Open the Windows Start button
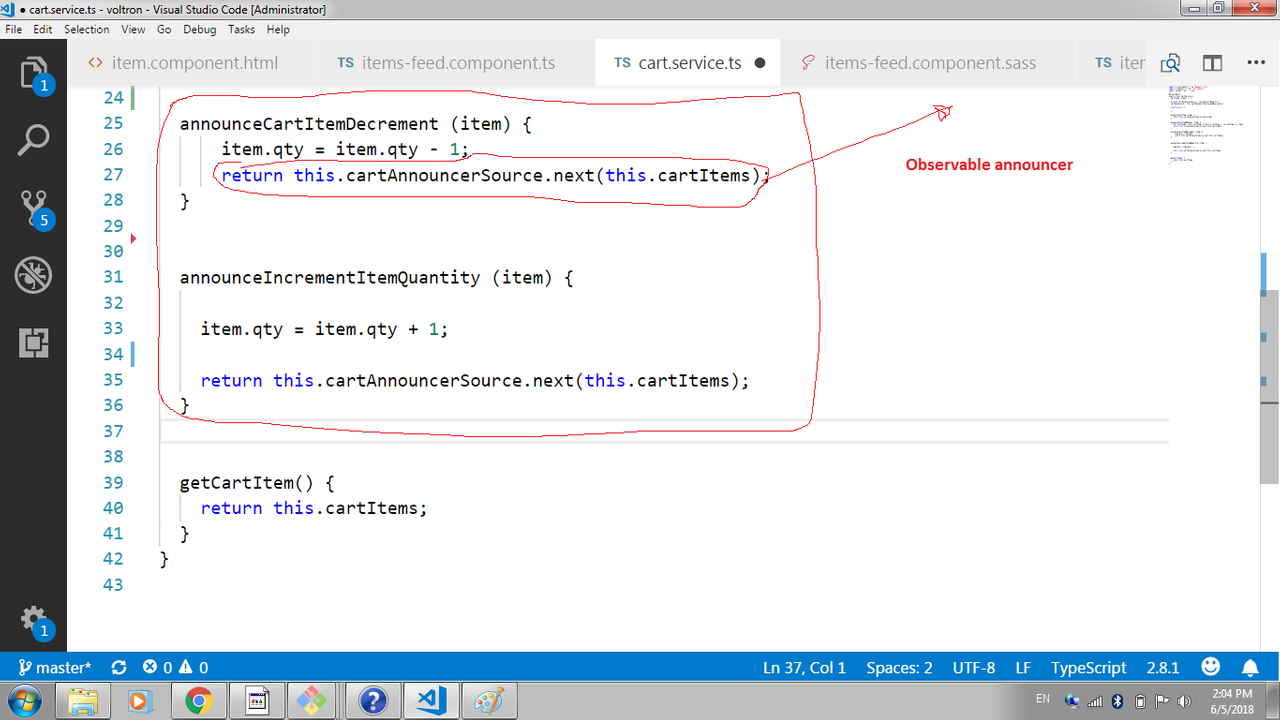This screenshot has width=1280, height=720. point(23,701)
